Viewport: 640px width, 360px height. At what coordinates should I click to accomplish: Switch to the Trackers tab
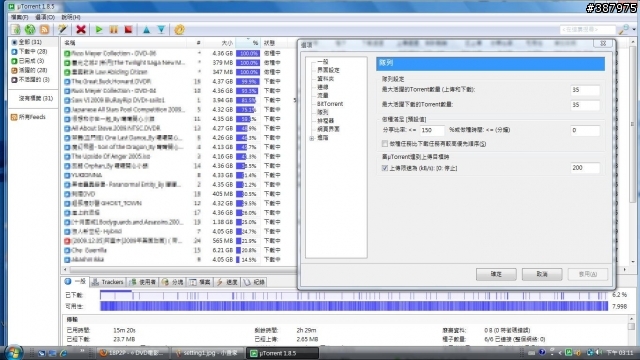coord(108,282)
